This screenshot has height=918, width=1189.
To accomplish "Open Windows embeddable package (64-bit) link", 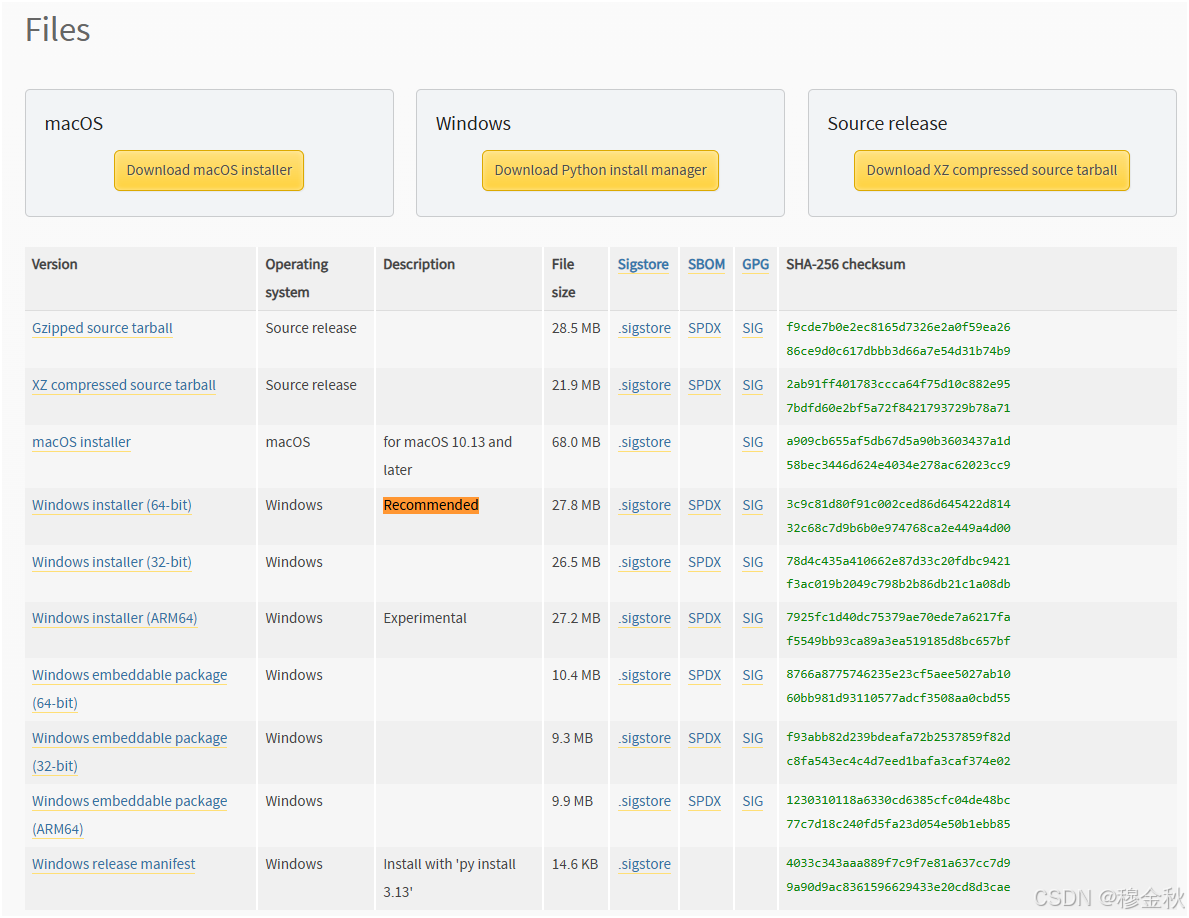I will 130,688.
